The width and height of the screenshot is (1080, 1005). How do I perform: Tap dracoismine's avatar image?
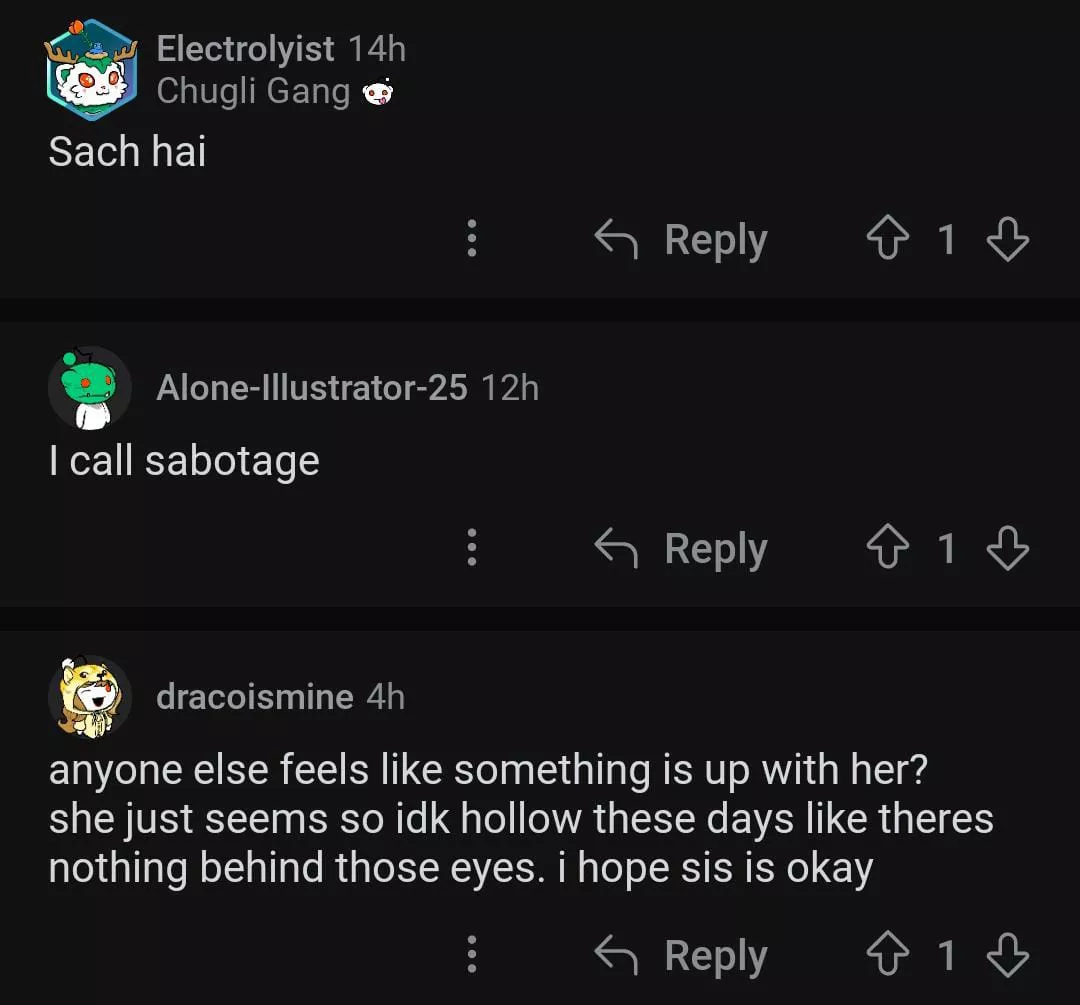pos(90,697)
